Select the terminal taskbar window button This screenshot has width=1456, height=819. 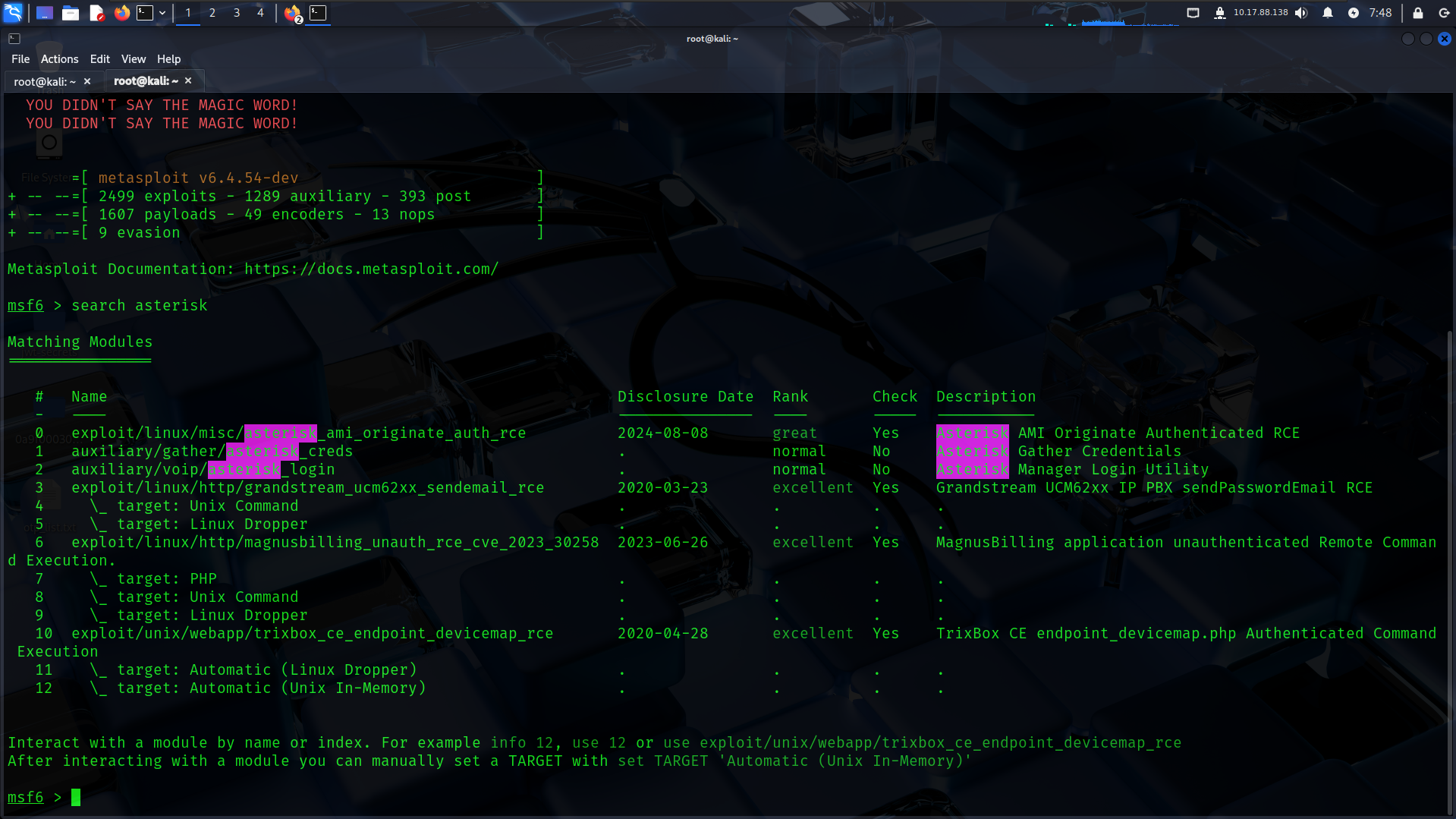(319, 13)
